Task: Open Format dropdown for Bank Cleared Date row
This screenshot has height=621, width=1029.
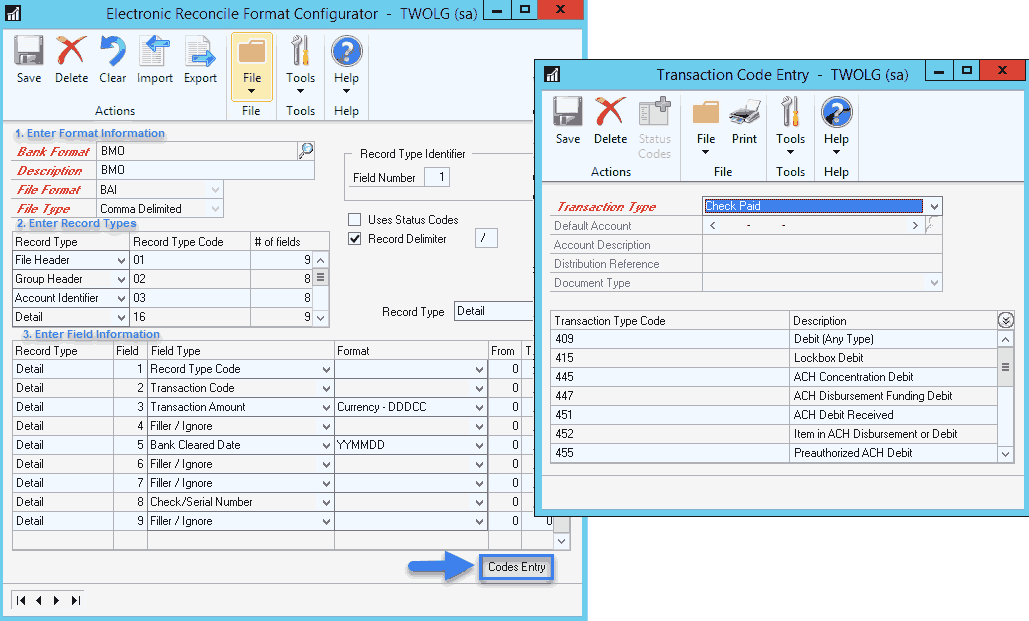Action: 480,445
